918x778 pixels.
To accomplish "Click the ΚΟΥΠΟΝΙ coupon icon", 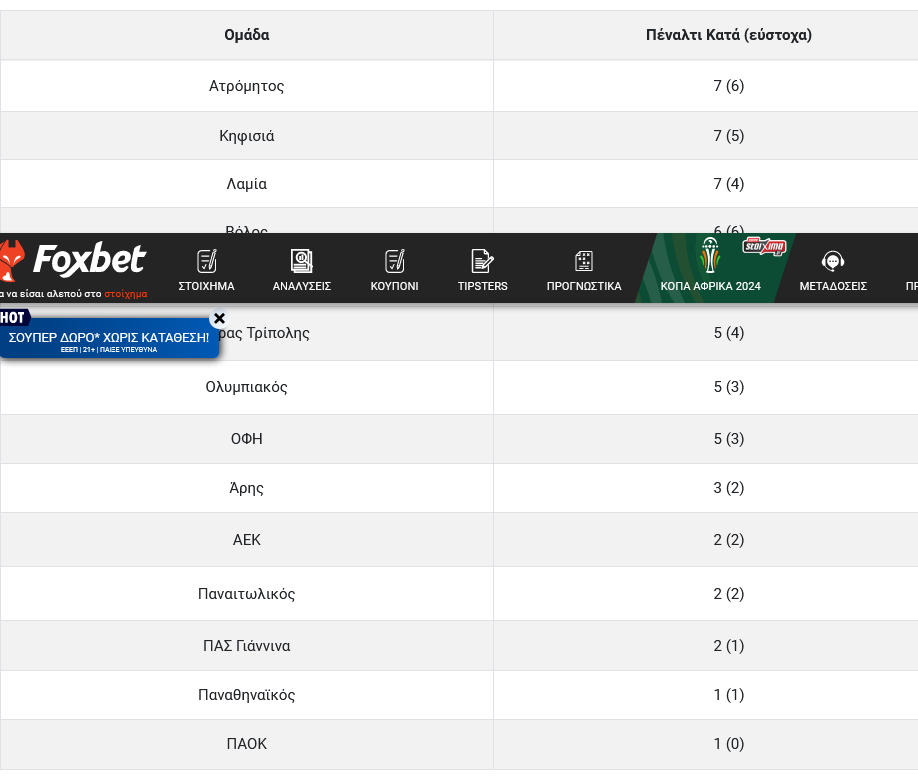I will click(x=395, y=261).
